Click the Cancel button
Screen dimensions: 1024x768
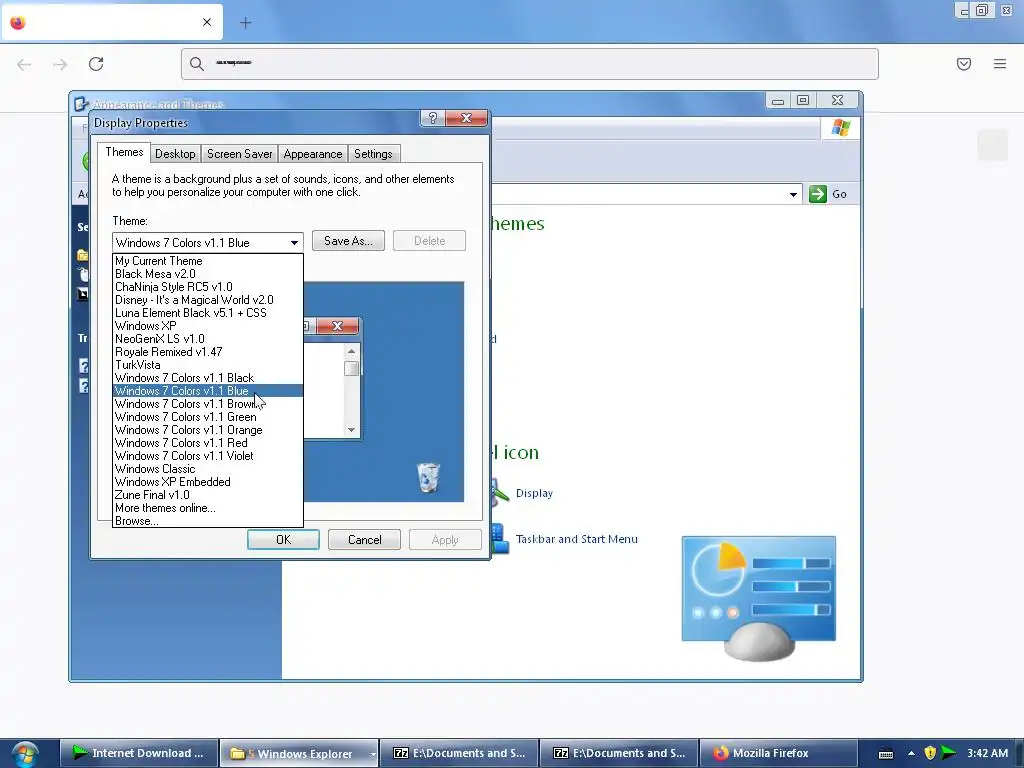pos(364,540)
